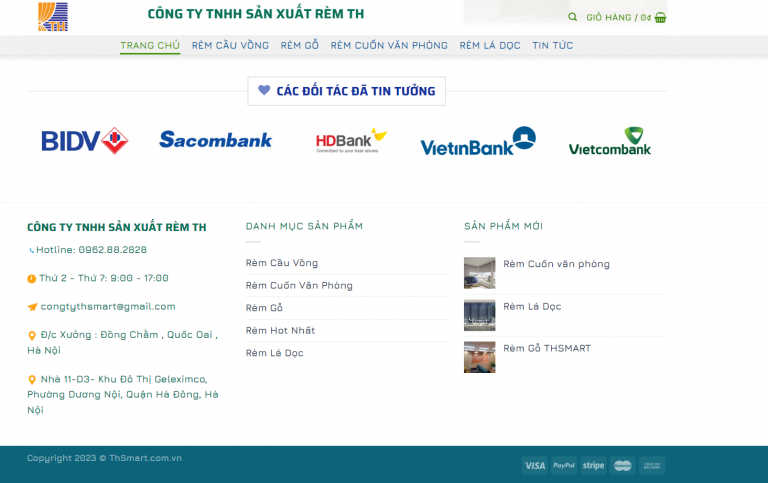Open RÈM CẦU VỒNG menu
768x483 pixels.
230,46
